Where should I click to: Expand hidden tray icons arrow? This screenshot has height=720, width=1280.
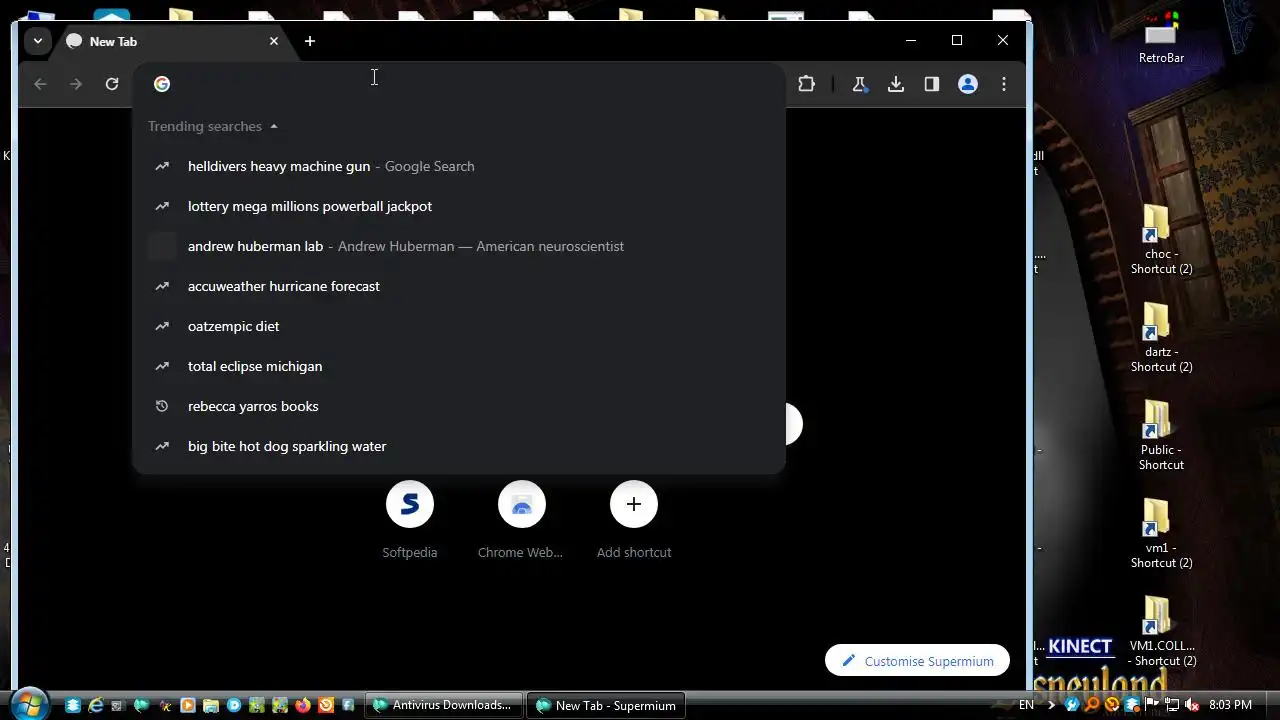pos(1051,705)
